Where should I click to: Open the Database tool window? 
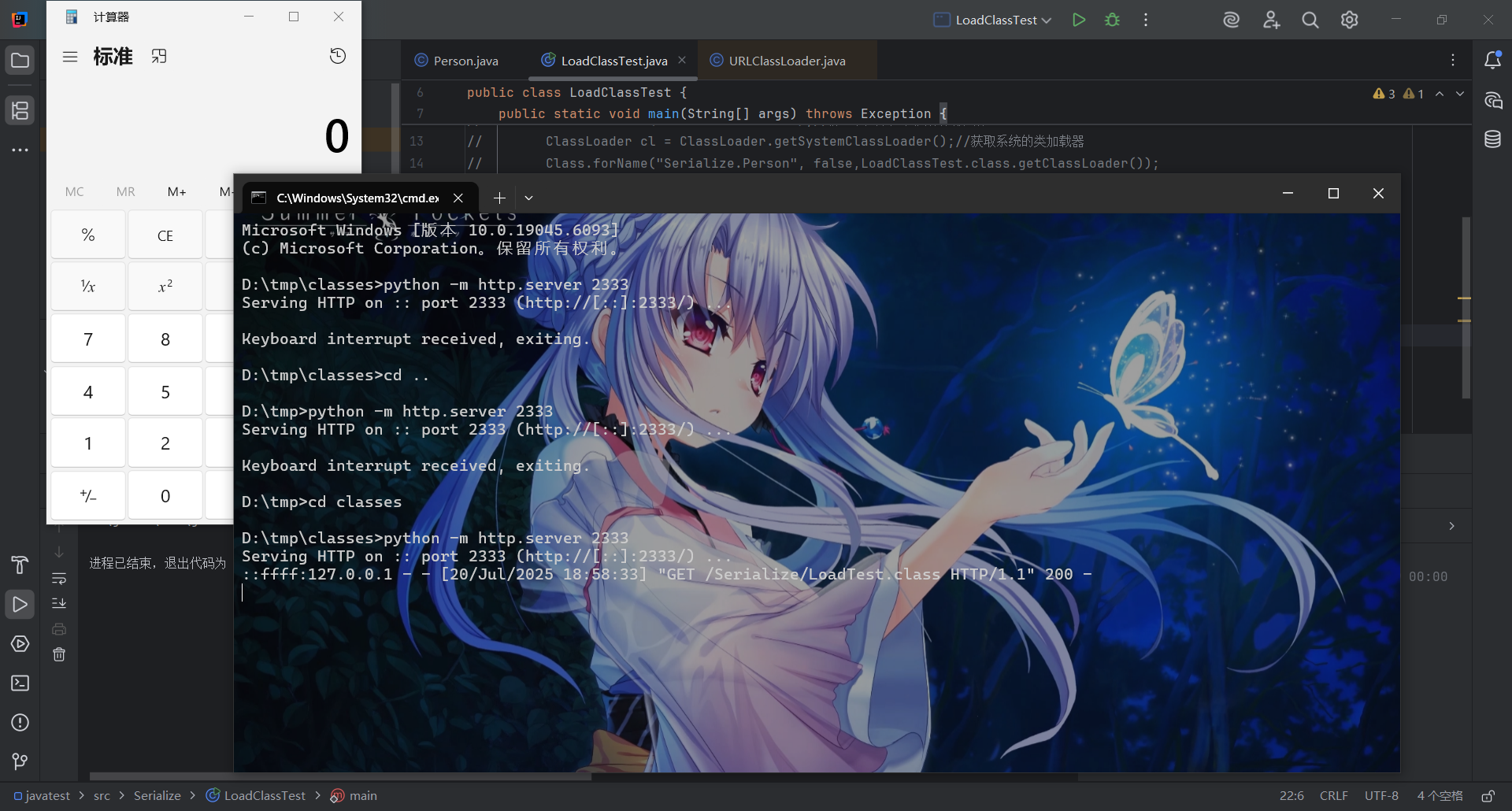(1492, 139)
